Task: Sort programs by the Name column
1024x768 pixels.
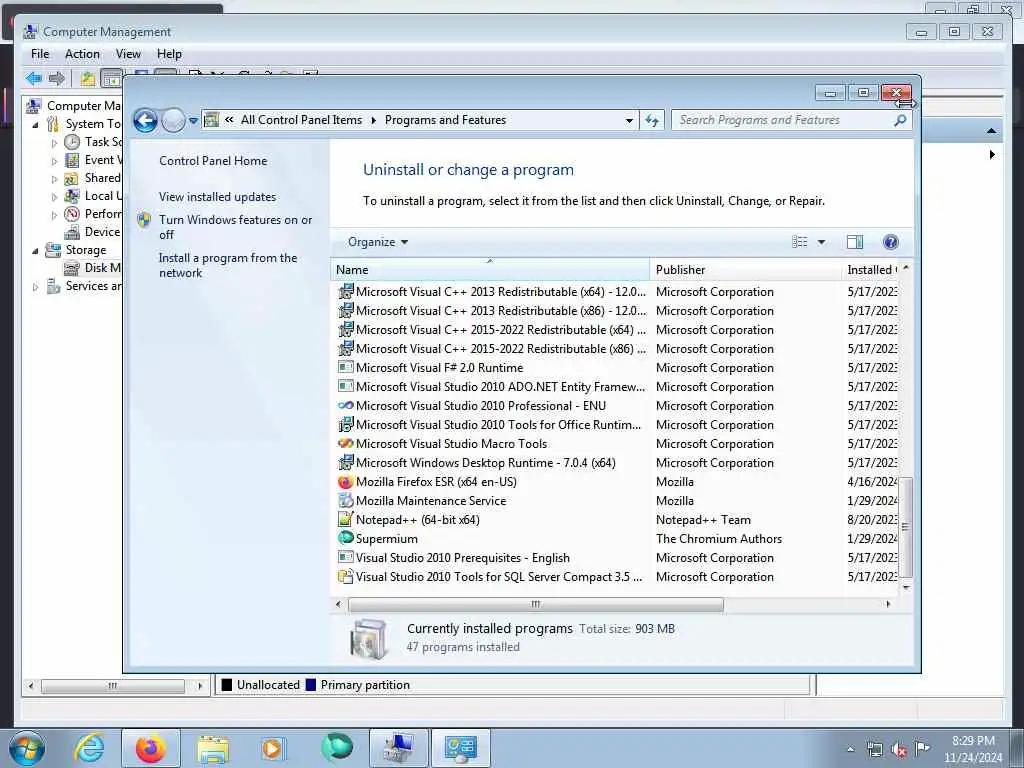Action: [x=490, y=270]
